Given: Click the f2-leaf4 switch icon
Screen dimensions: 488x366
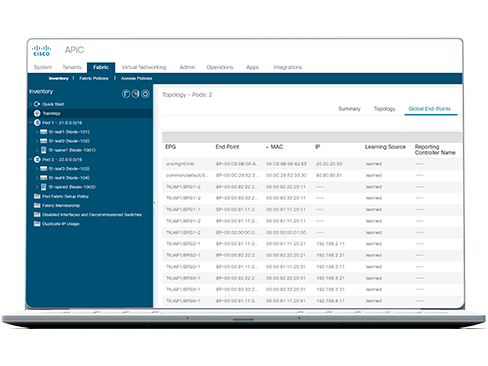Looking at the screenshot, I should click(44, 178).
